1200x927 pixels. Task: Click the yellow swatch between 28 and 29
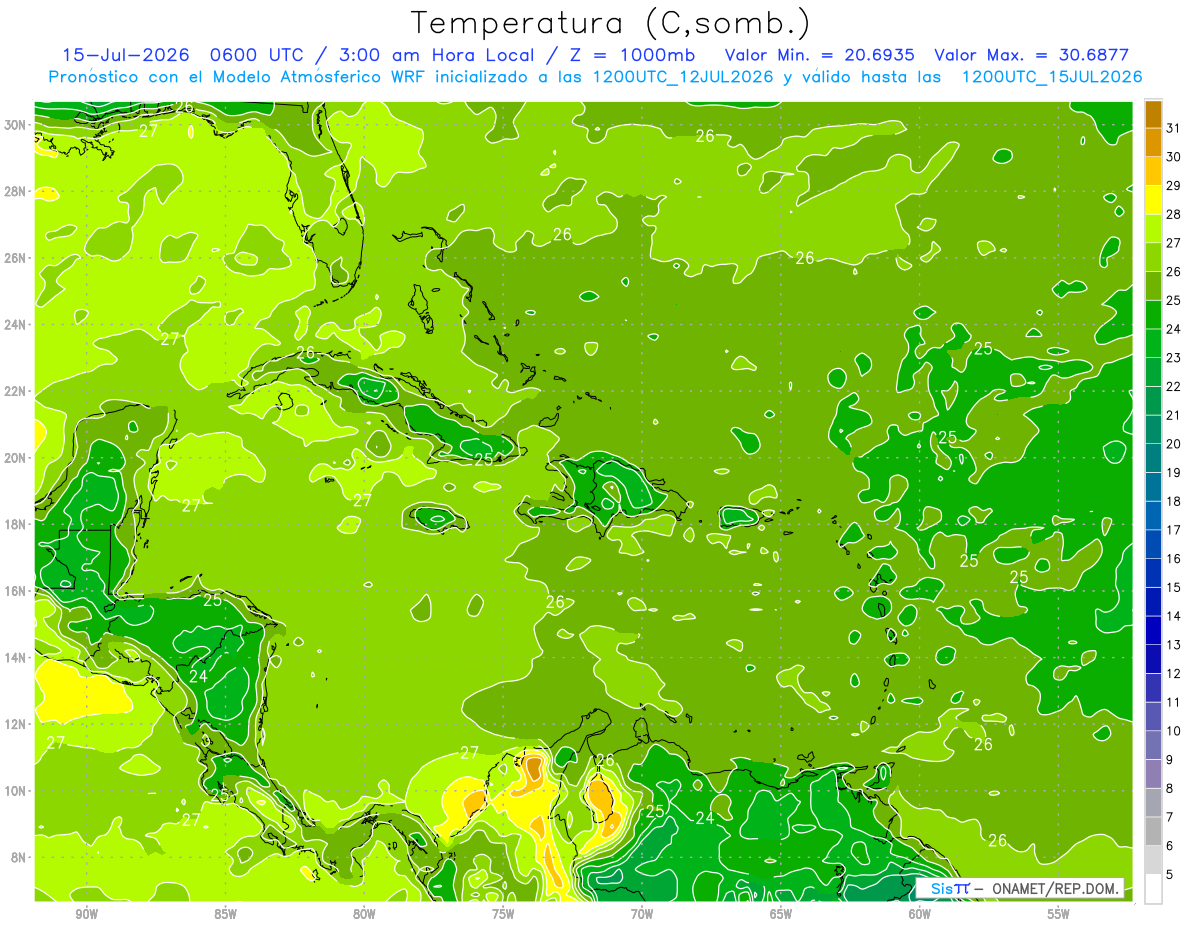pyautogui.click(x=1153, y=199)
